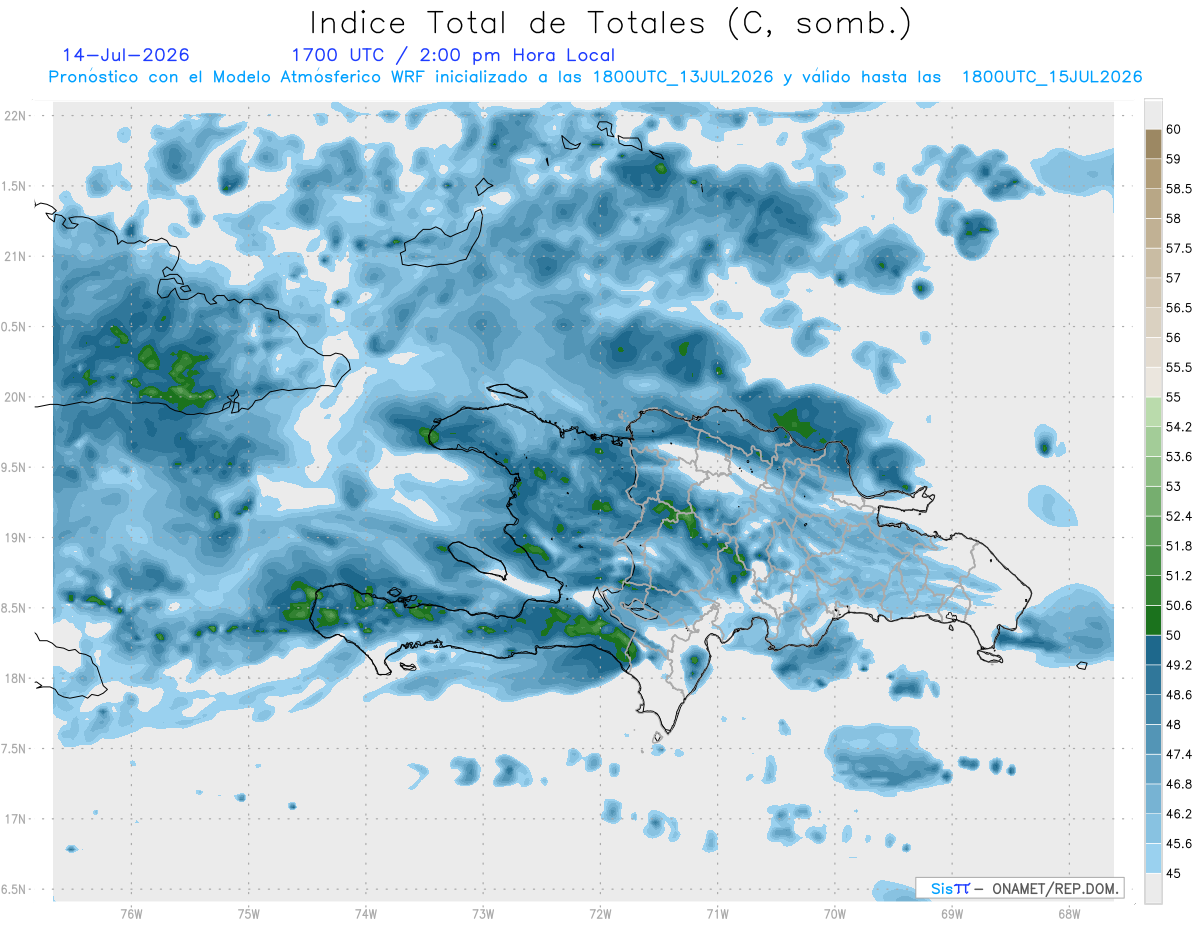Click the "71W" longitude label
This screenshot has width=1200, height=927.
click(717, 913)
